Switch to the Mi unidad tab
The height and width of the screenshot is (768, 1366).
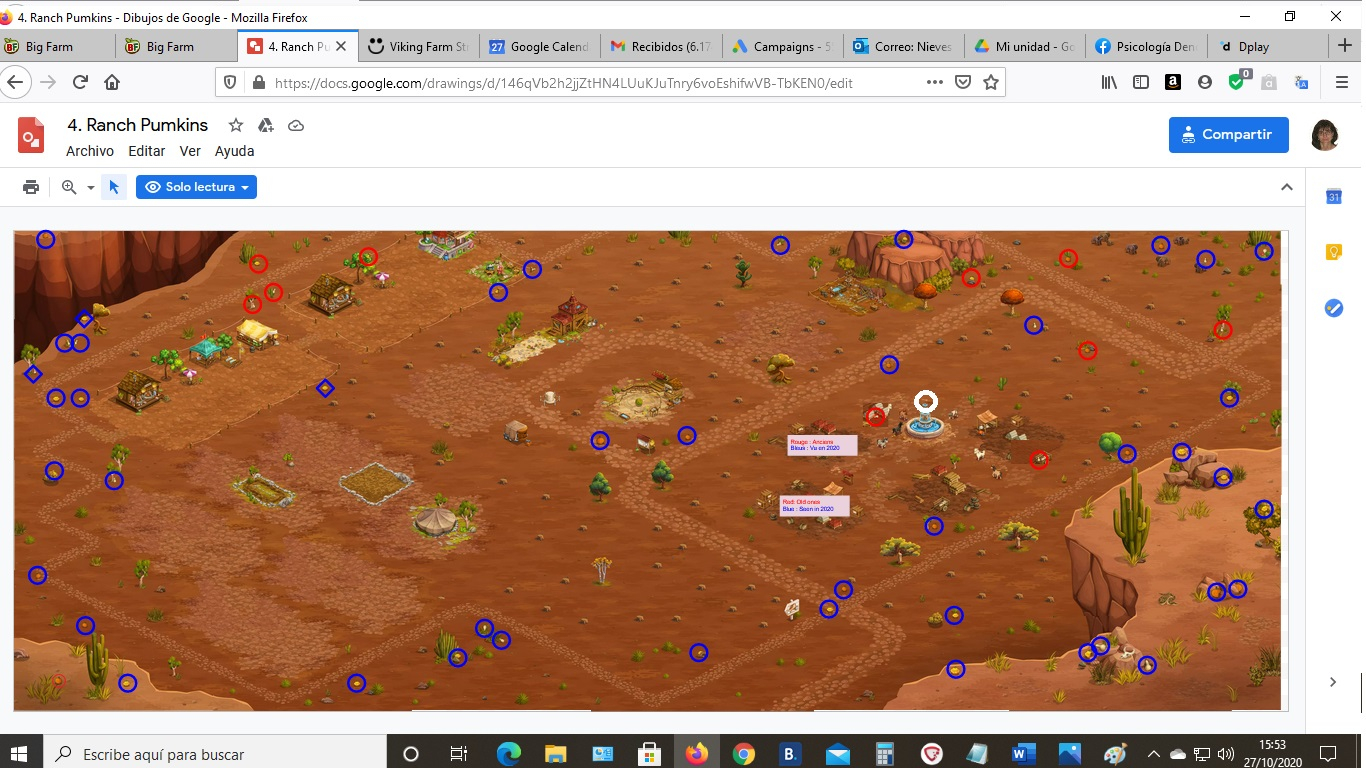(1024, 46)
